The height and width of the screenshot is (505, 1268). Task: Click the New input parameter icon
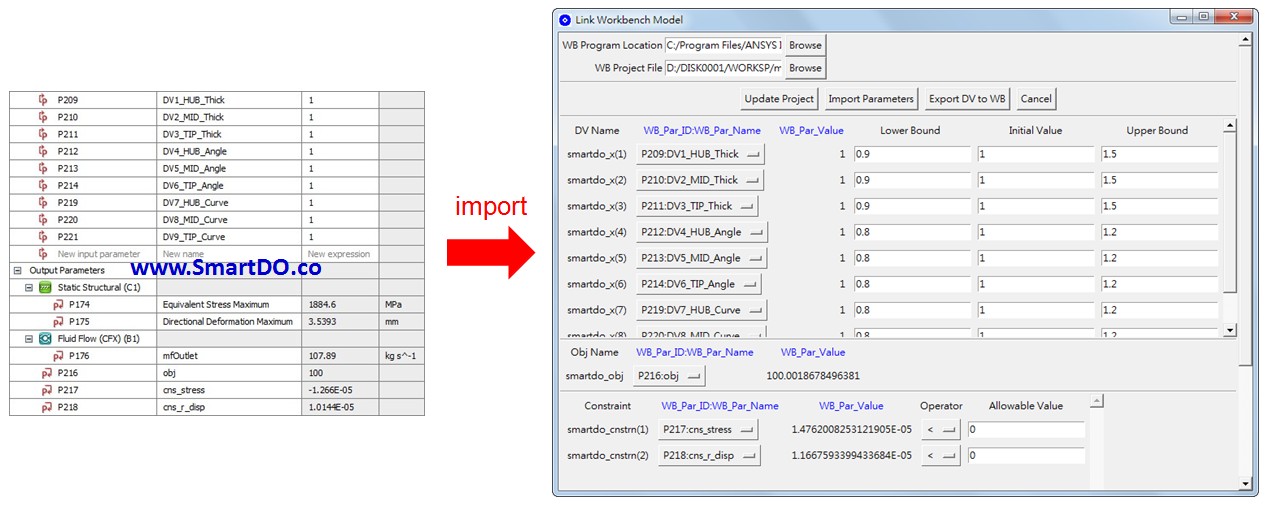(43, 254)
